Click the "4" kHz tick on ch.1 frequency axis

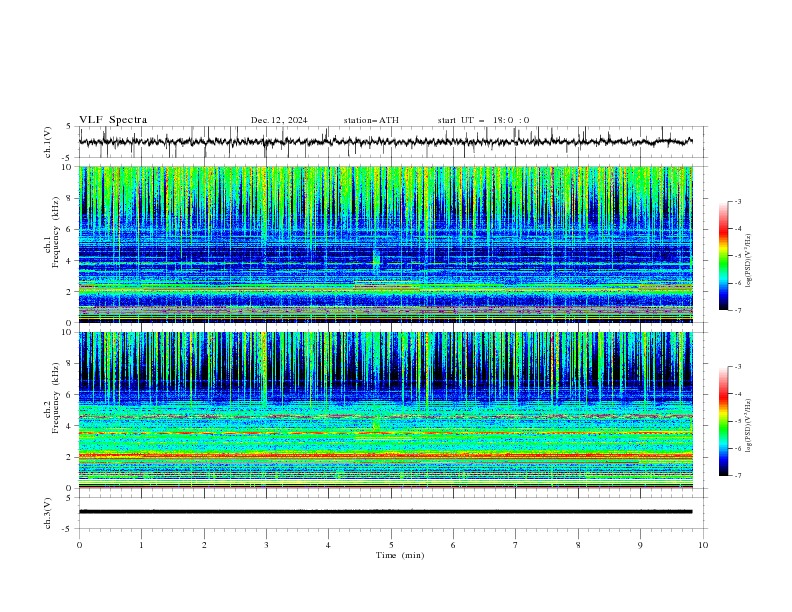point(71,261)
